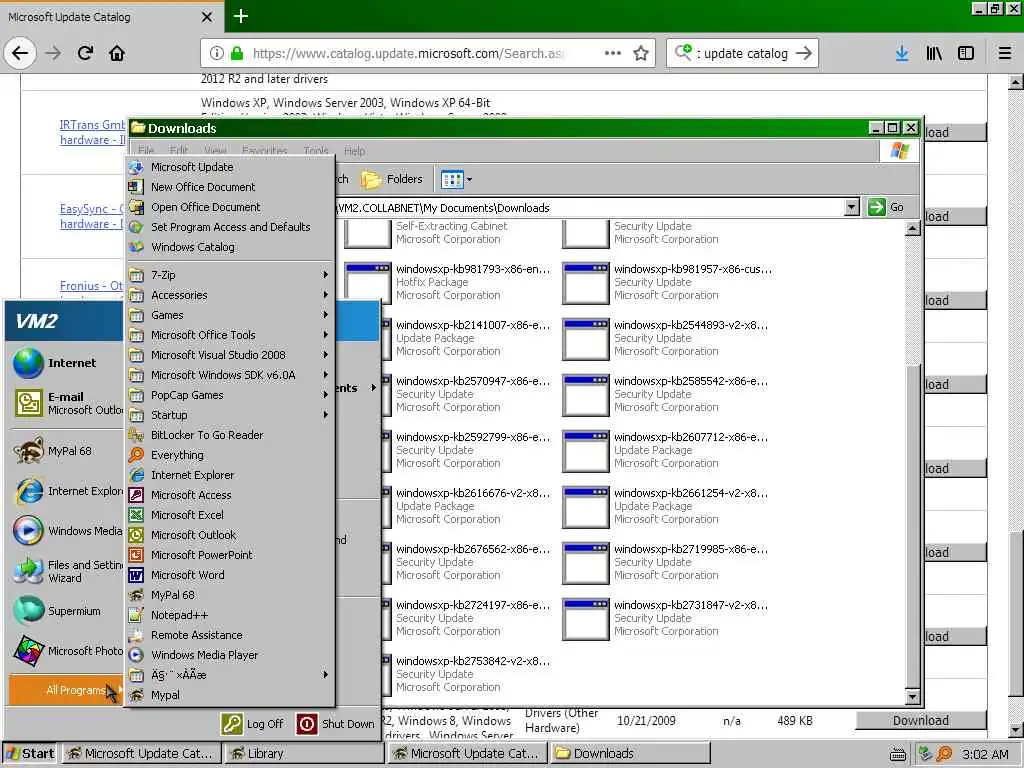Screen dimensions: 1024x768
Task: Switch to Library taskbar button
Action: [304, 754]
